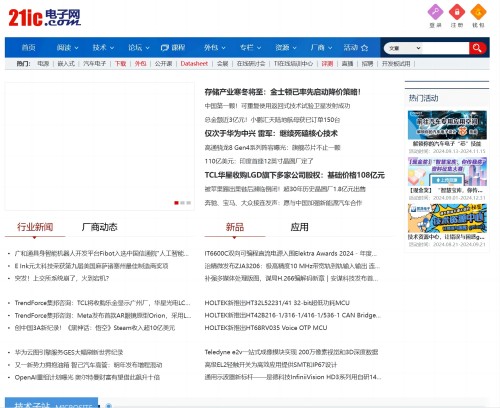Open the 文章 search type dropdown
Screen dimensions: 500x408
tap(405, 48)
